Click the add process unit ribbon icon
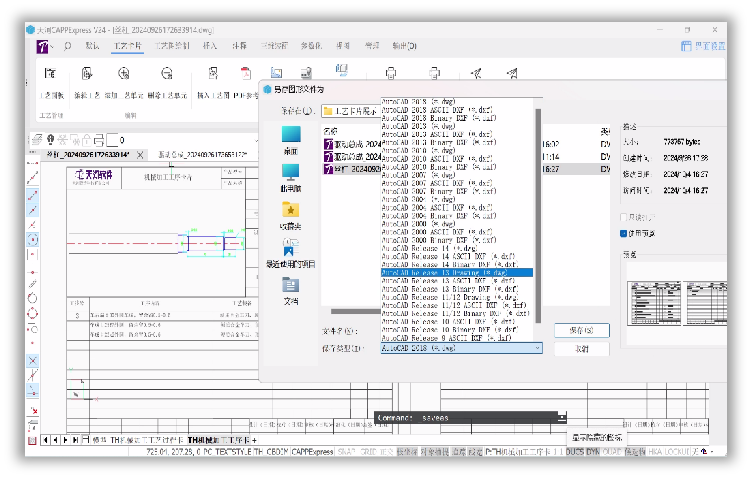The height and width of the screenshot is (480, 751). click(x=124, y=73)
